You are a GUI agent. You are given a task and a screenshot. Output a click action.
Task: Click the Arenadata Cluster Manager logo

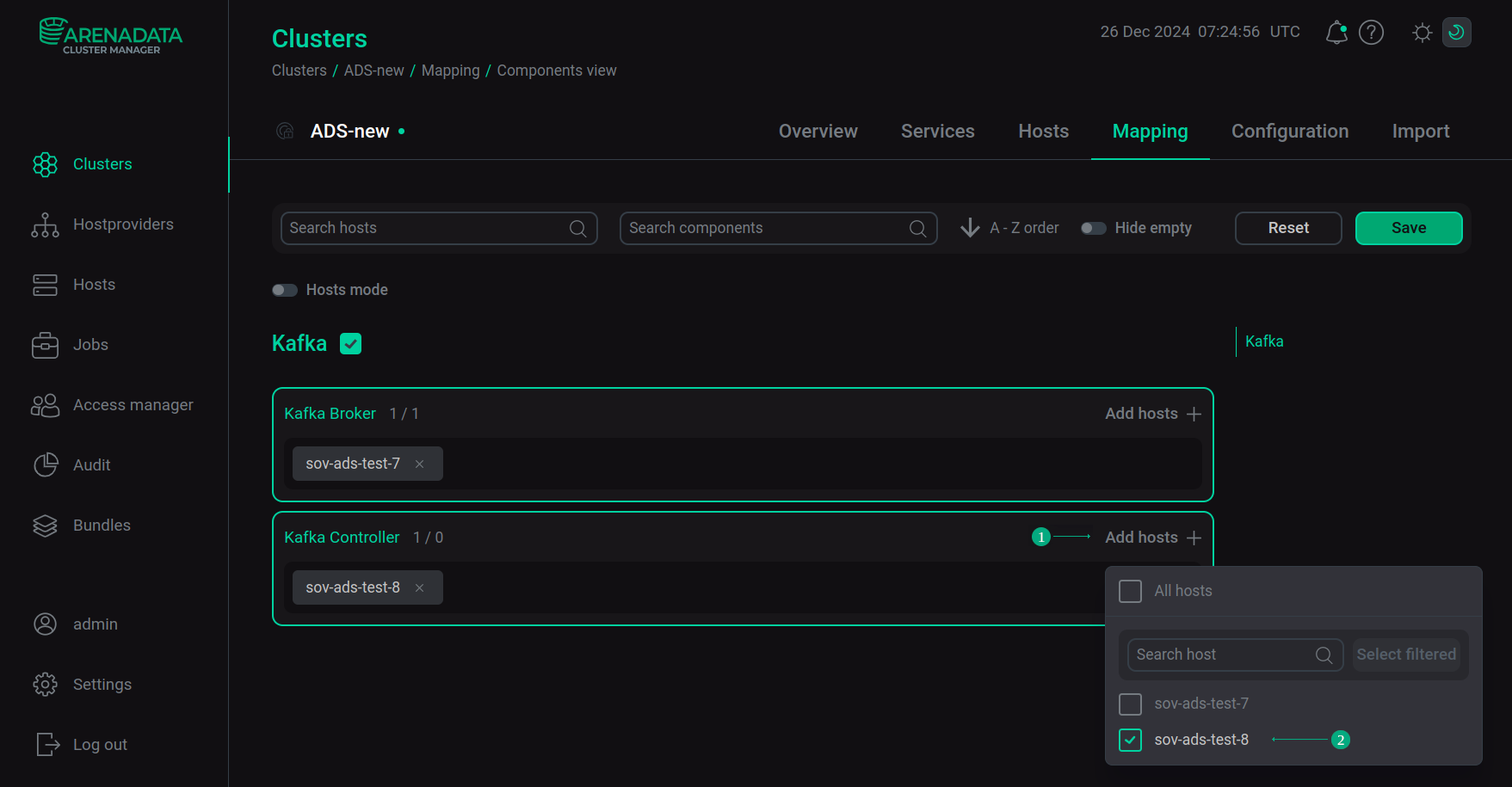[111, 36]
